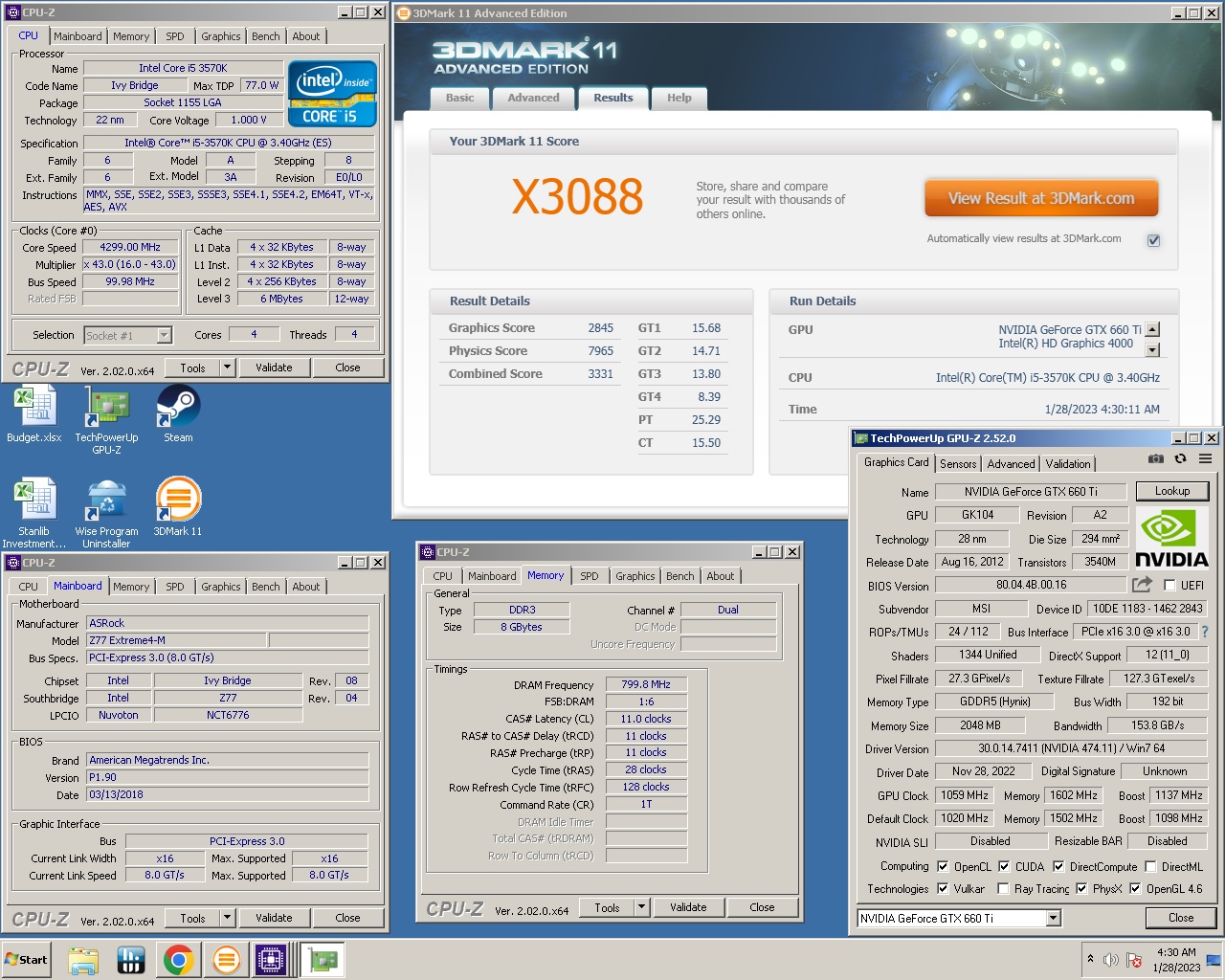Viewport: 1225px width, 980px height.
Task: Open Help tab in 3DMark 11
Action: (679, 98)
